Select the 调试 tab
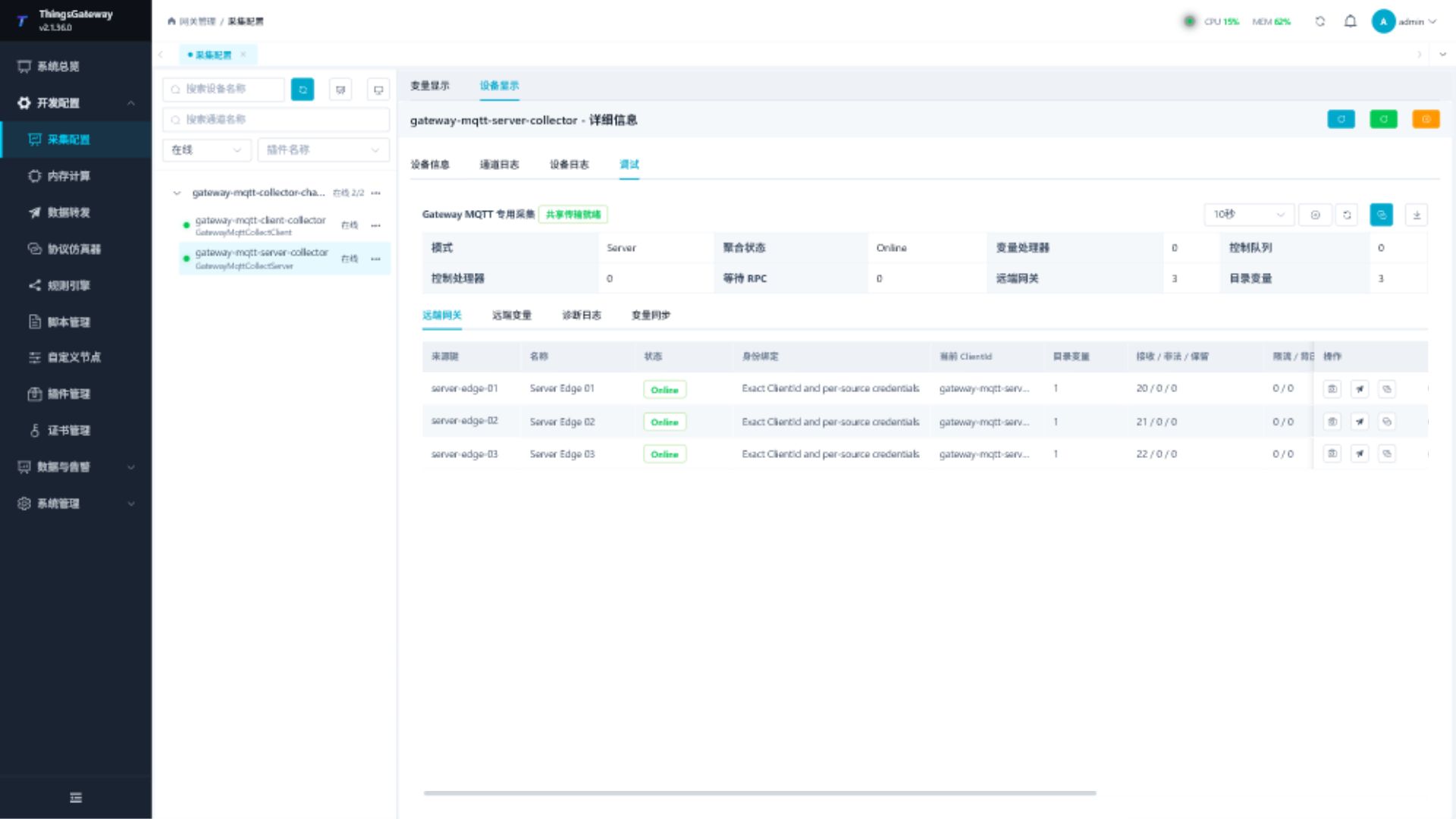Viewport: 1456px width, 819px height. 629,165
